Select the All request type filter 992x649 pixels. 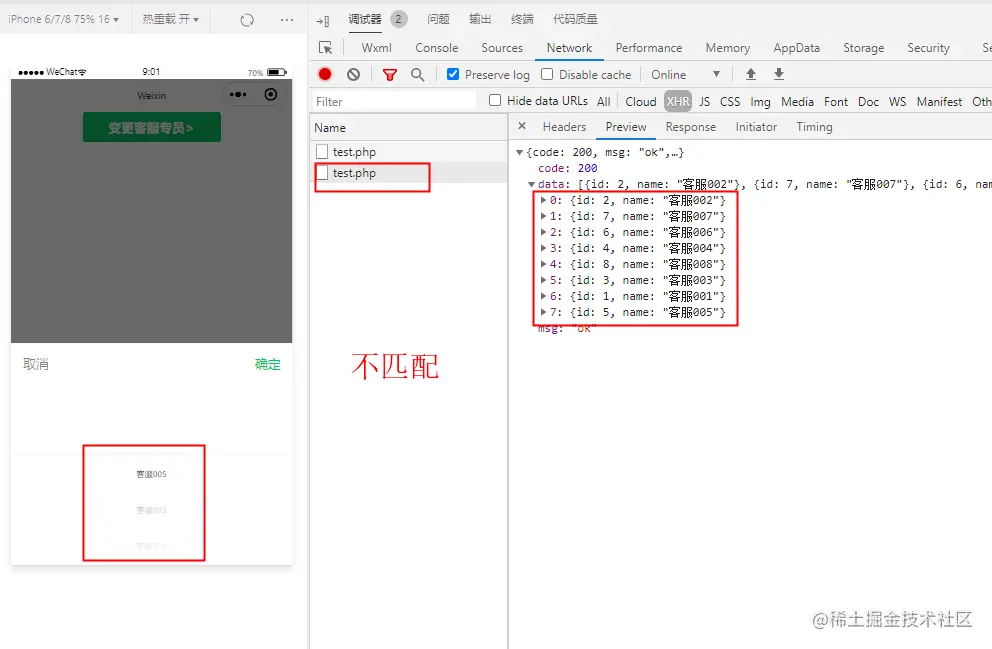tap(604, 101)
